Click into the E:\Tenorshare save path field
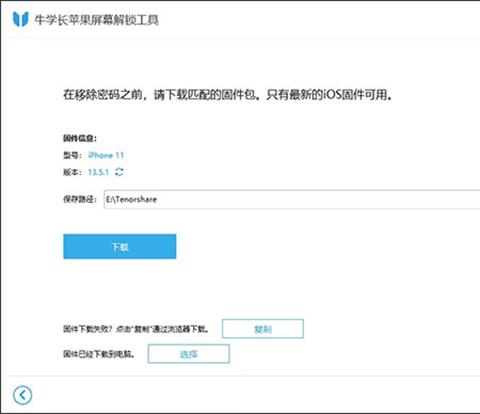The image size is (480, 414). pos(292,199)
